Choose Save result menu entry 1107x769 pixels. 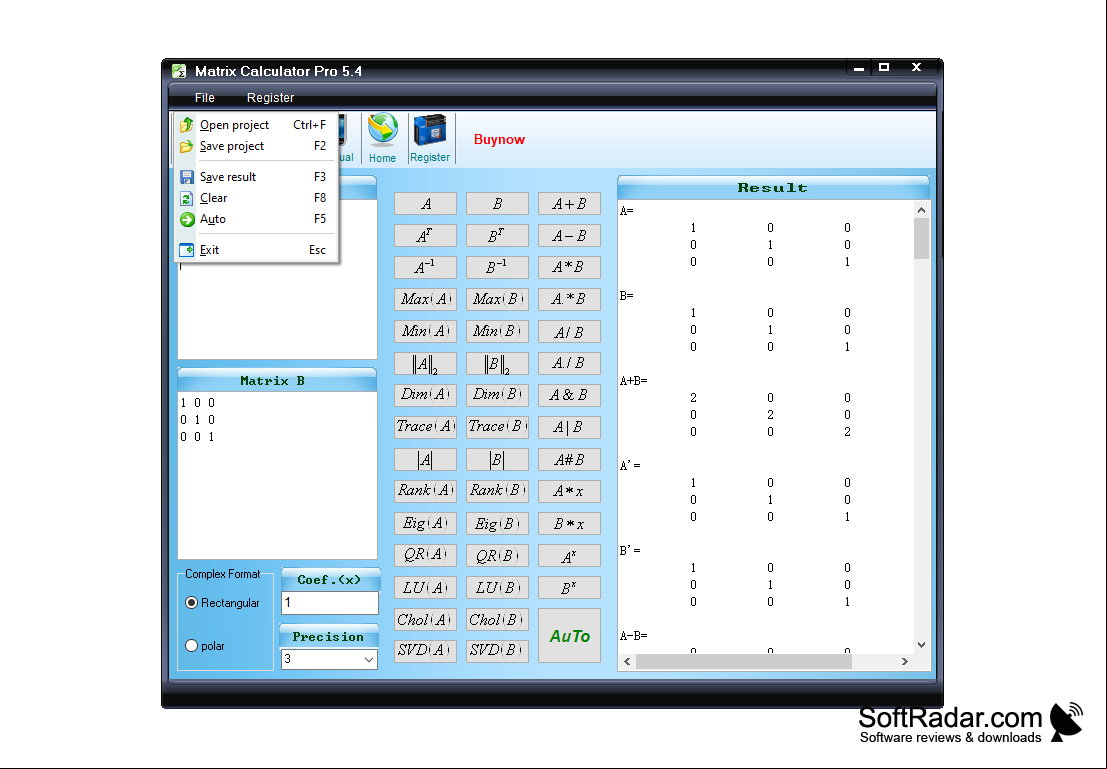click(255, 177)
